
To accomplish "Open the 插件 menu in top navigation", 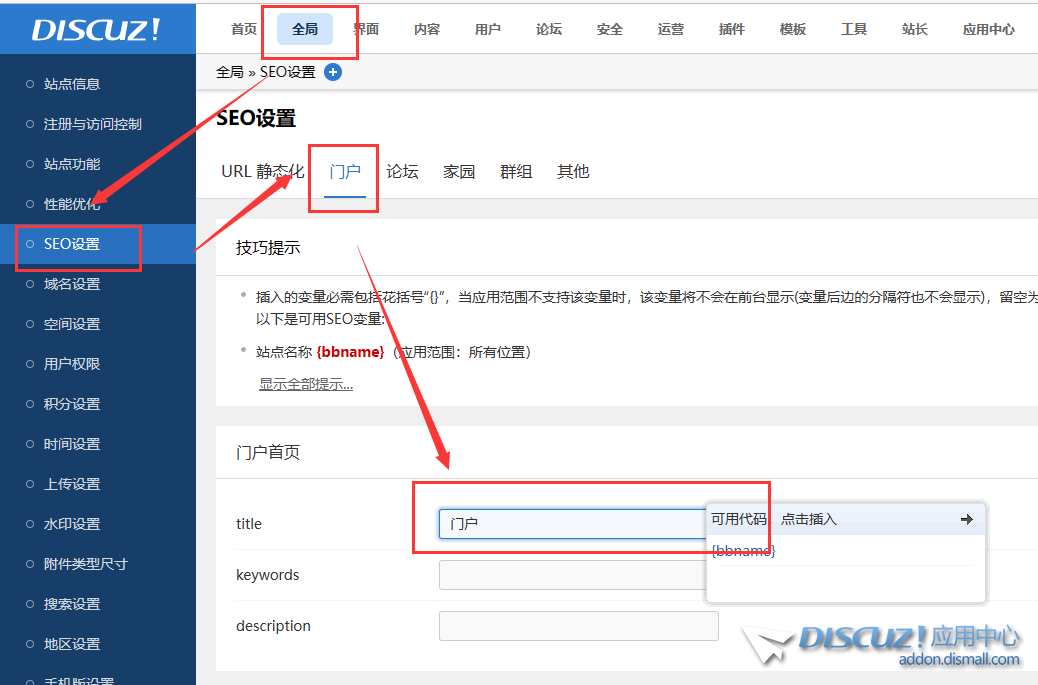I will 731,29.
